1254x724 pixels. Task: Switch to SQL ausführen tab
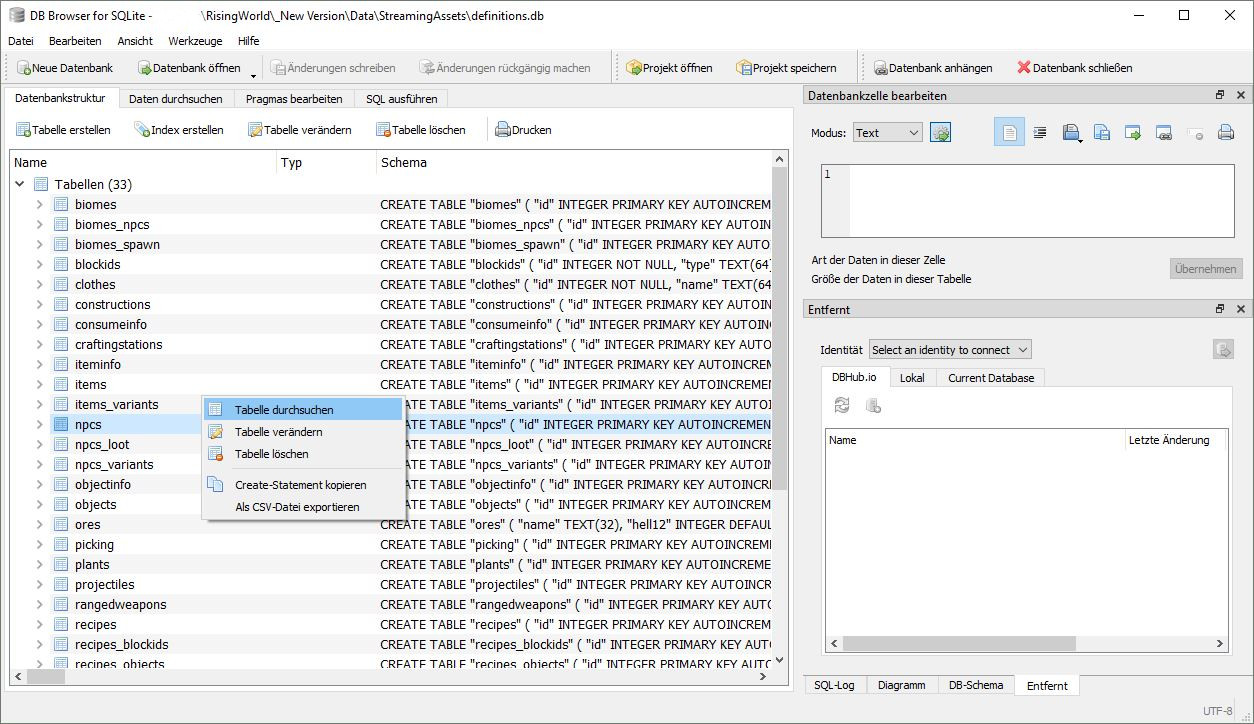click(x=401, y=99)
